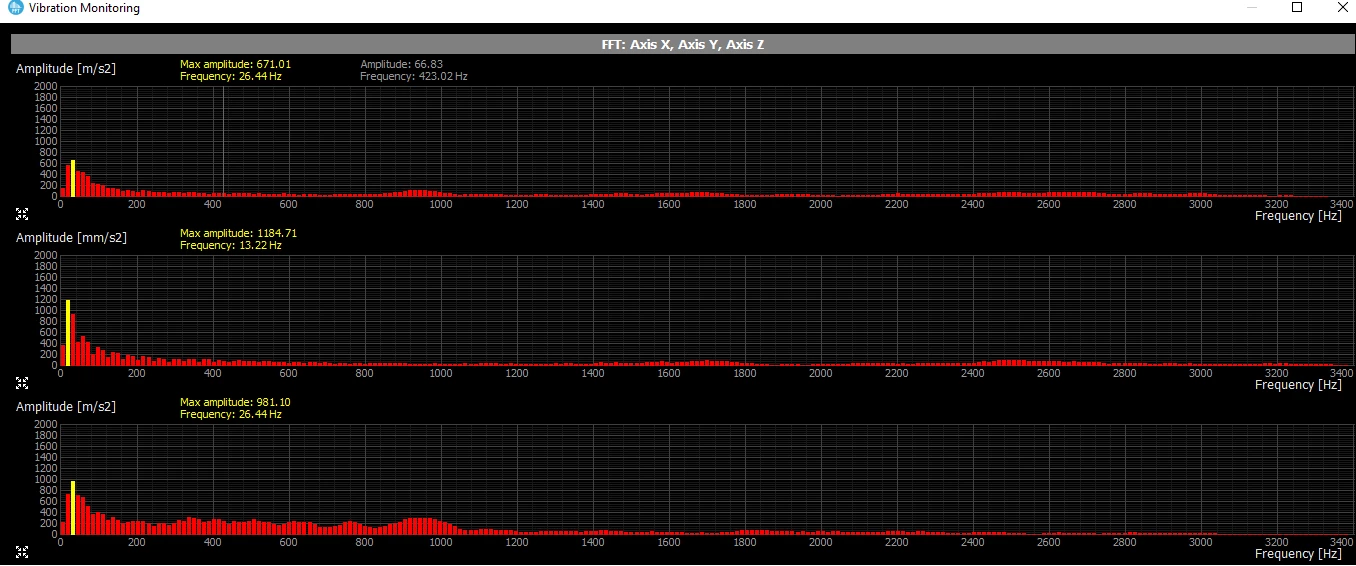Click the yellow 26.44 Hz peak bar in top chart
Screen dimensions: 1356x566
point(73,178)
